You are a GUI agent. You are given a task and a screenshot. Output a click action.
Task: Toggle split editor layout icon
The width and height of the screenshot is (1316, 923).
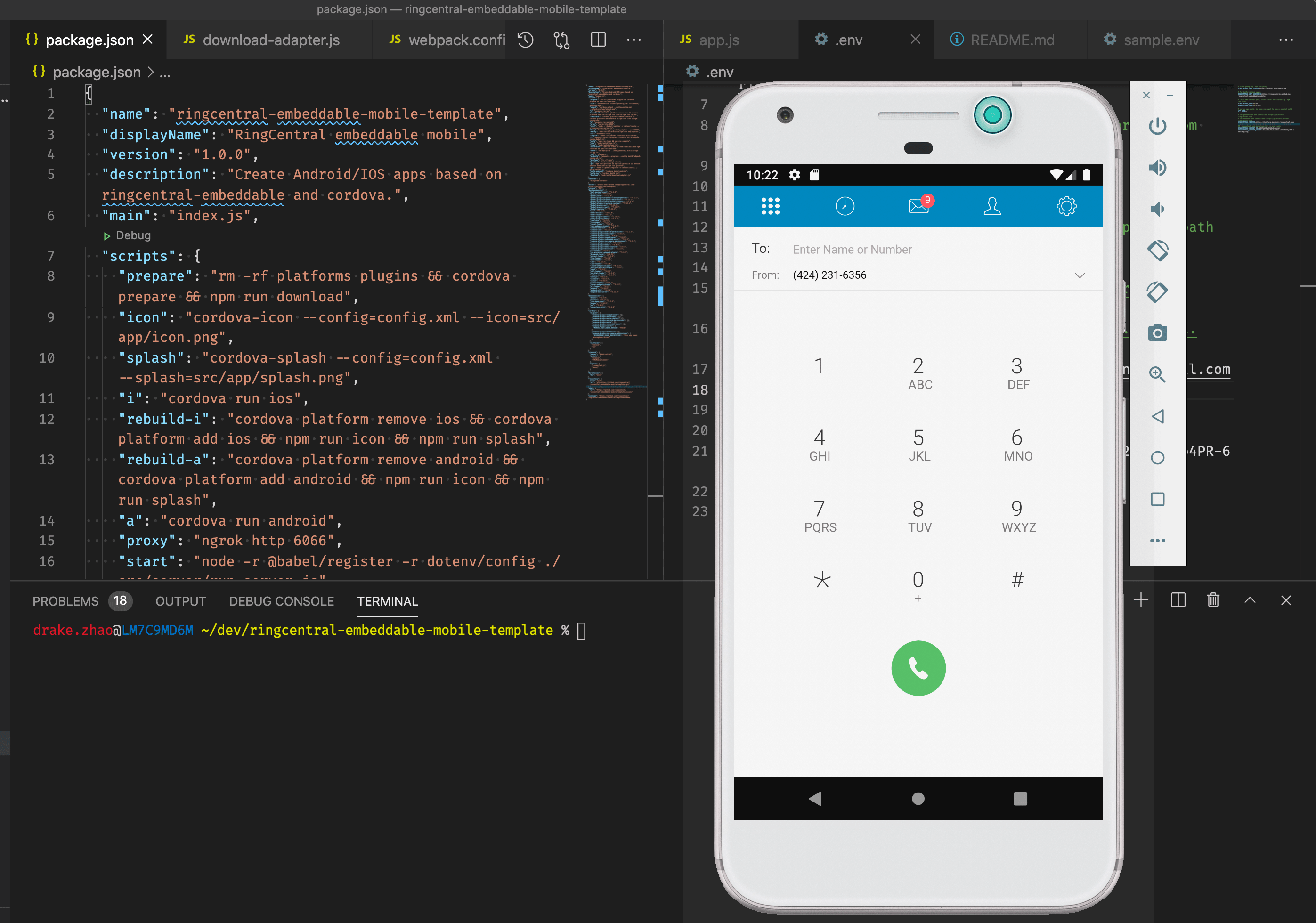pos(598,40)
